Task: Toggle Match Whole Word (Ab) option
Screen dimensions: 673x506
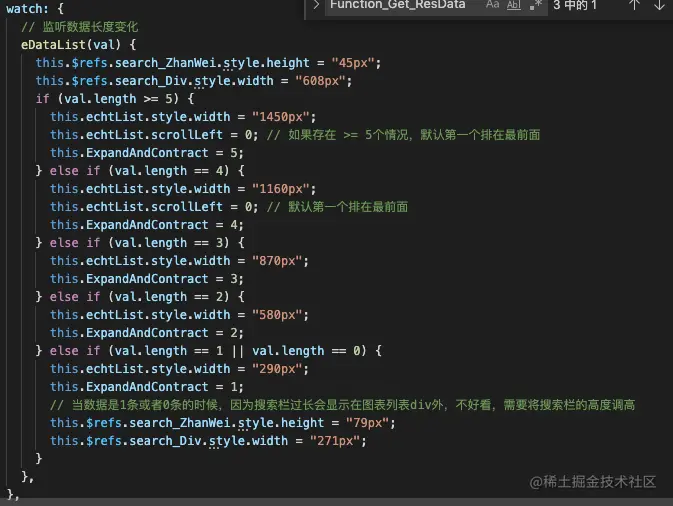Action: click(514, 5)
